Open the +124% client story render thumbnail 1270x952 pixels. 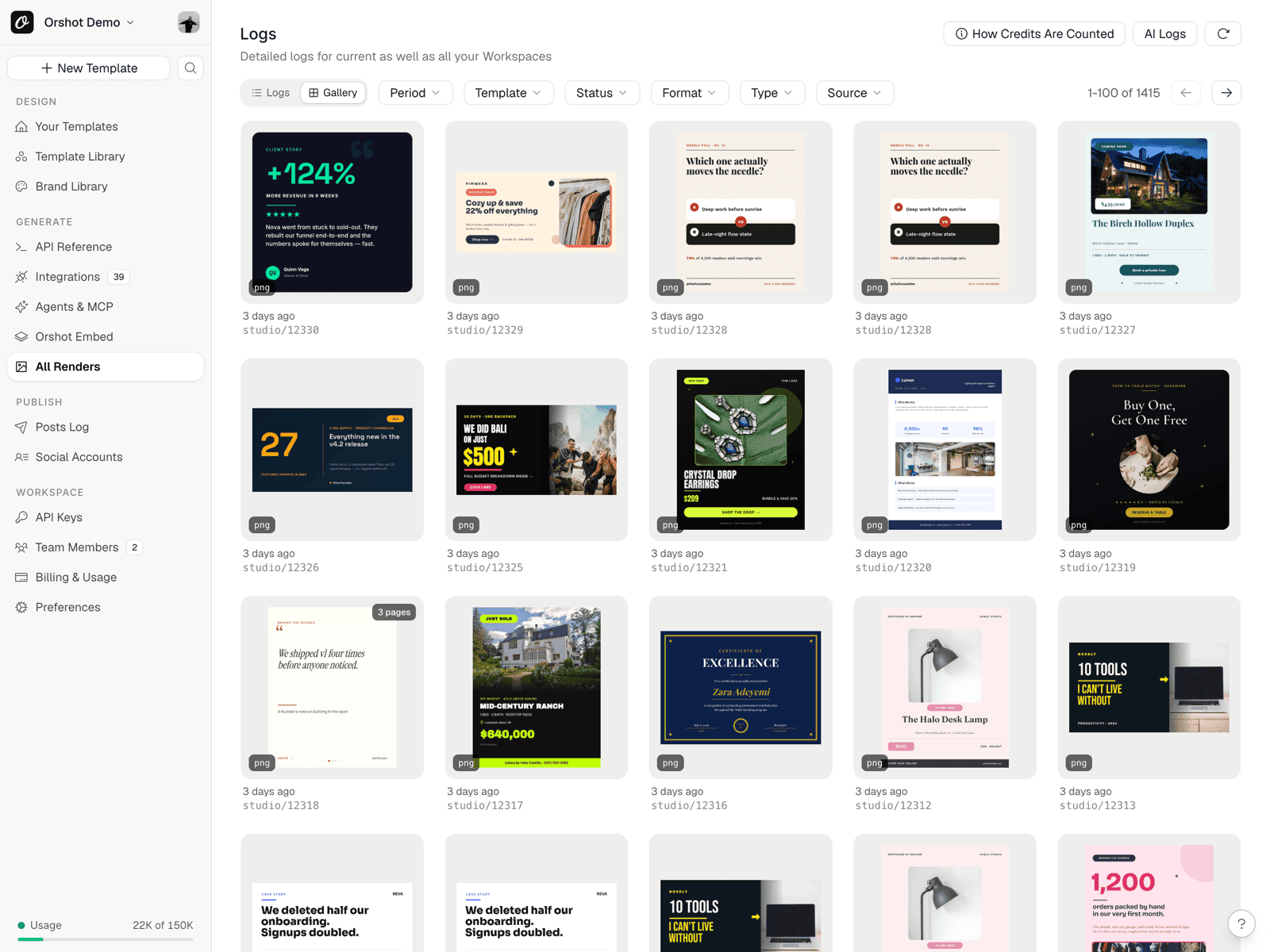point(333,212)
